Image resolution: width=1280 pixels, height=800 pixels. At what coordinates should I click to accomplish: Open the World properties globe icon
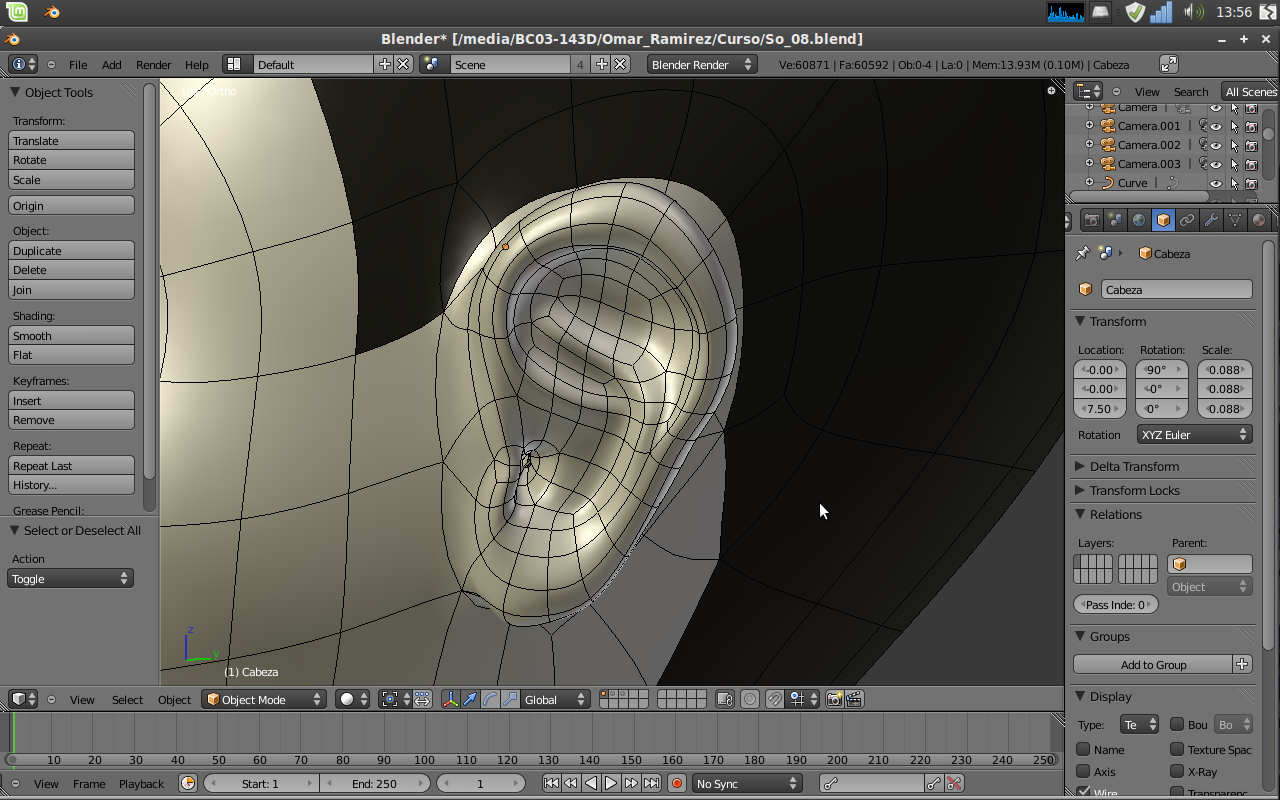pyautogui.click(x=1139, y=220)
